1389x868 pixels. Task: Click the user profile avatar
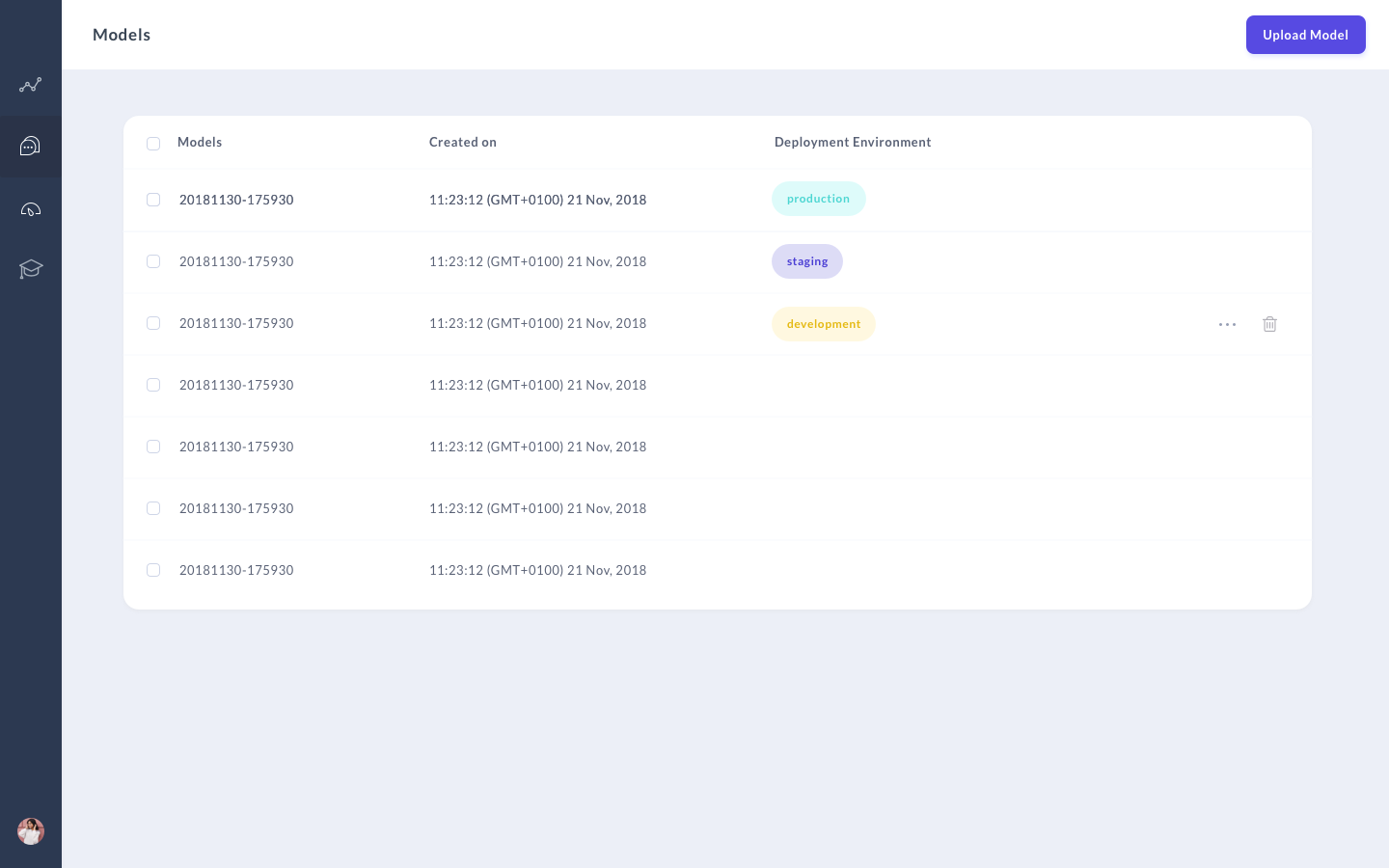click(31, 831)
